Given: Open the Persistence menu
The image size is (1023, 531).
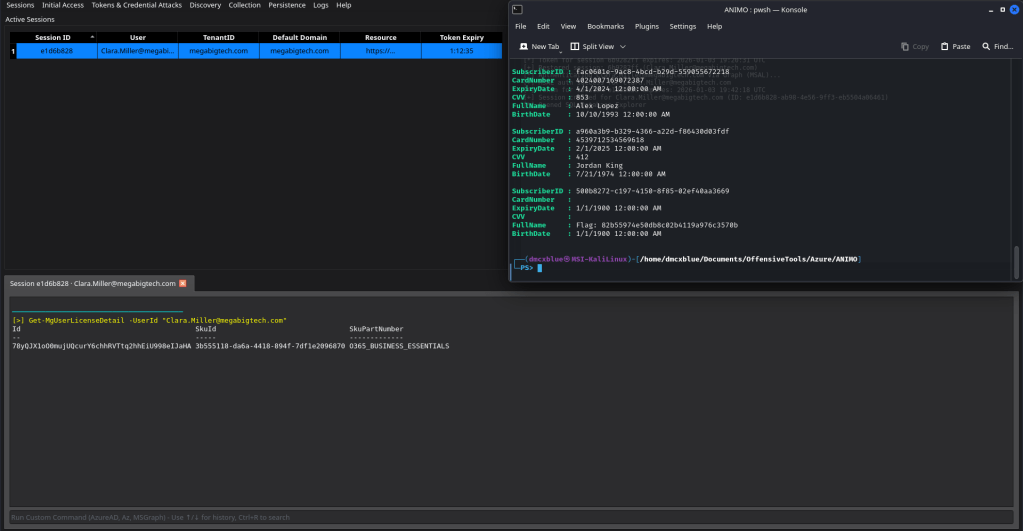Looking at the screenshot, I should click(x=287, y=5).
